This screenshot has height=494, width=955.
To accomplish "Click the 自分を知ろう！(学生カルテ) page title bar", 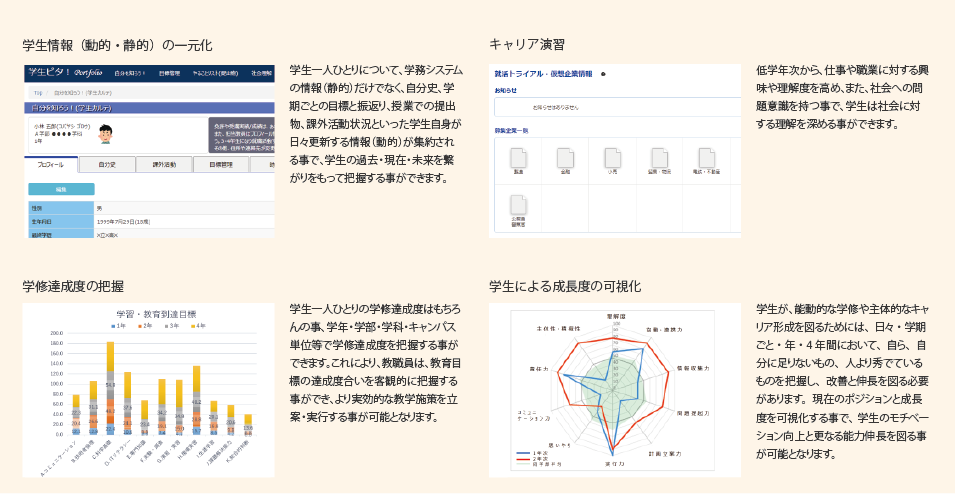I will [x=149, y=108].
